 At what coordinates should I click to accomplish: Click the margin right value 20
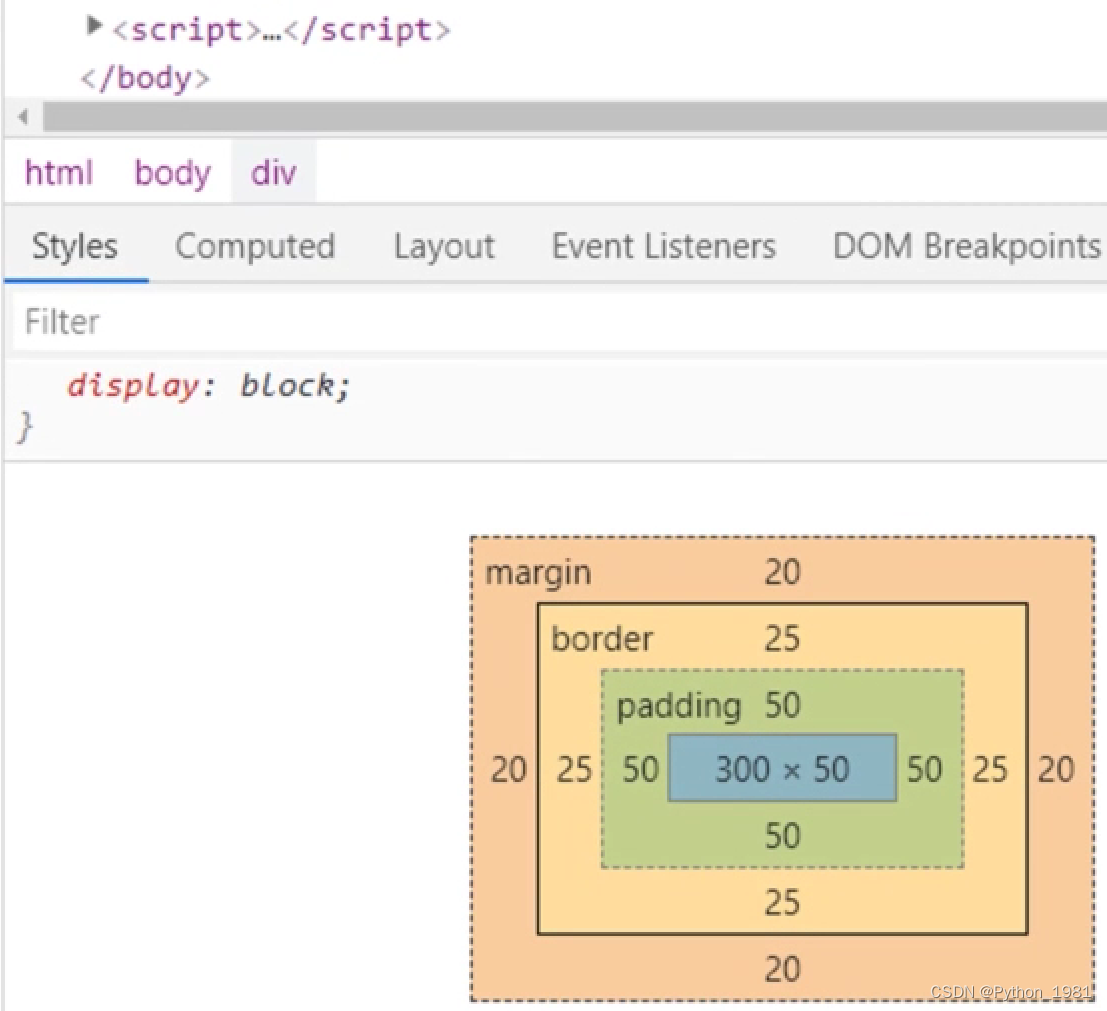pos(1056,769)
